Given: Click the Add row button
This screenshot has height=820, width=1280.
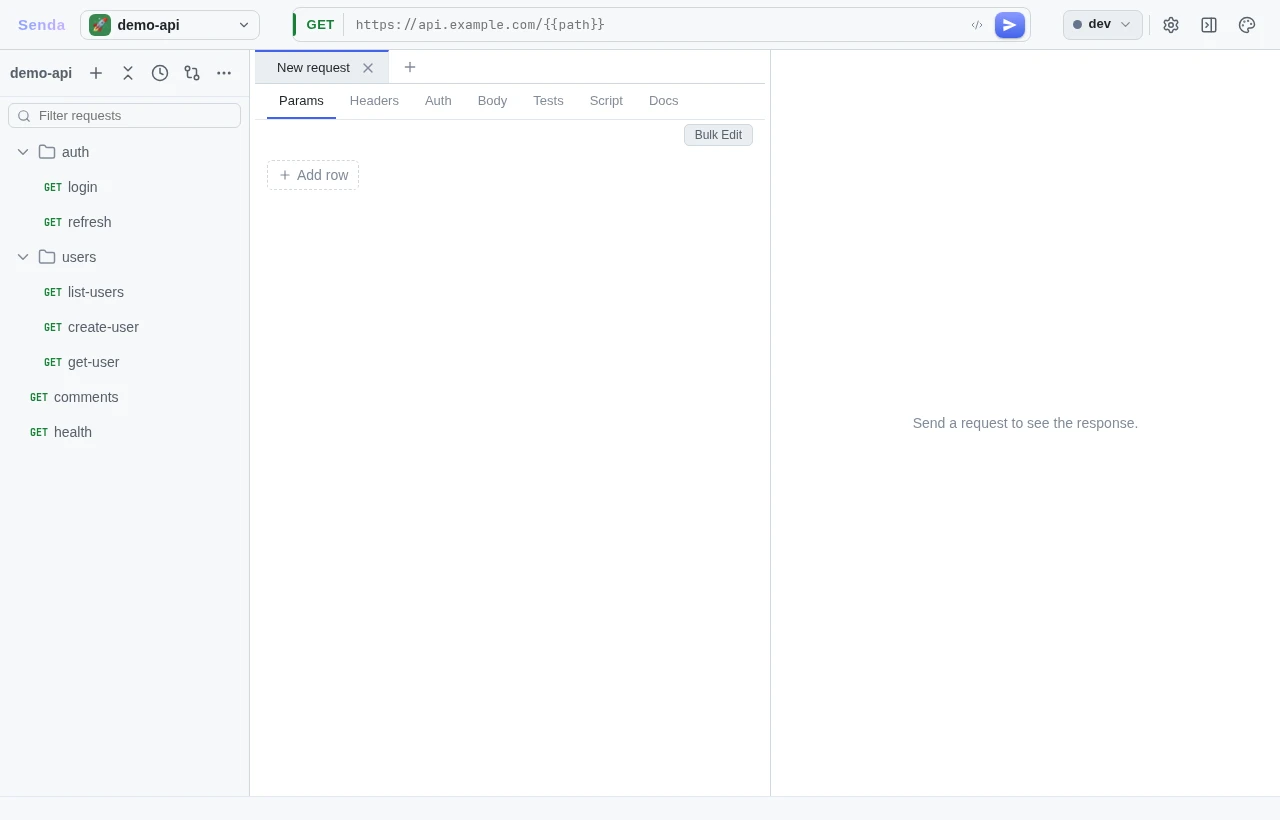Looking at the screenshot, I should (x=313, y=175).
